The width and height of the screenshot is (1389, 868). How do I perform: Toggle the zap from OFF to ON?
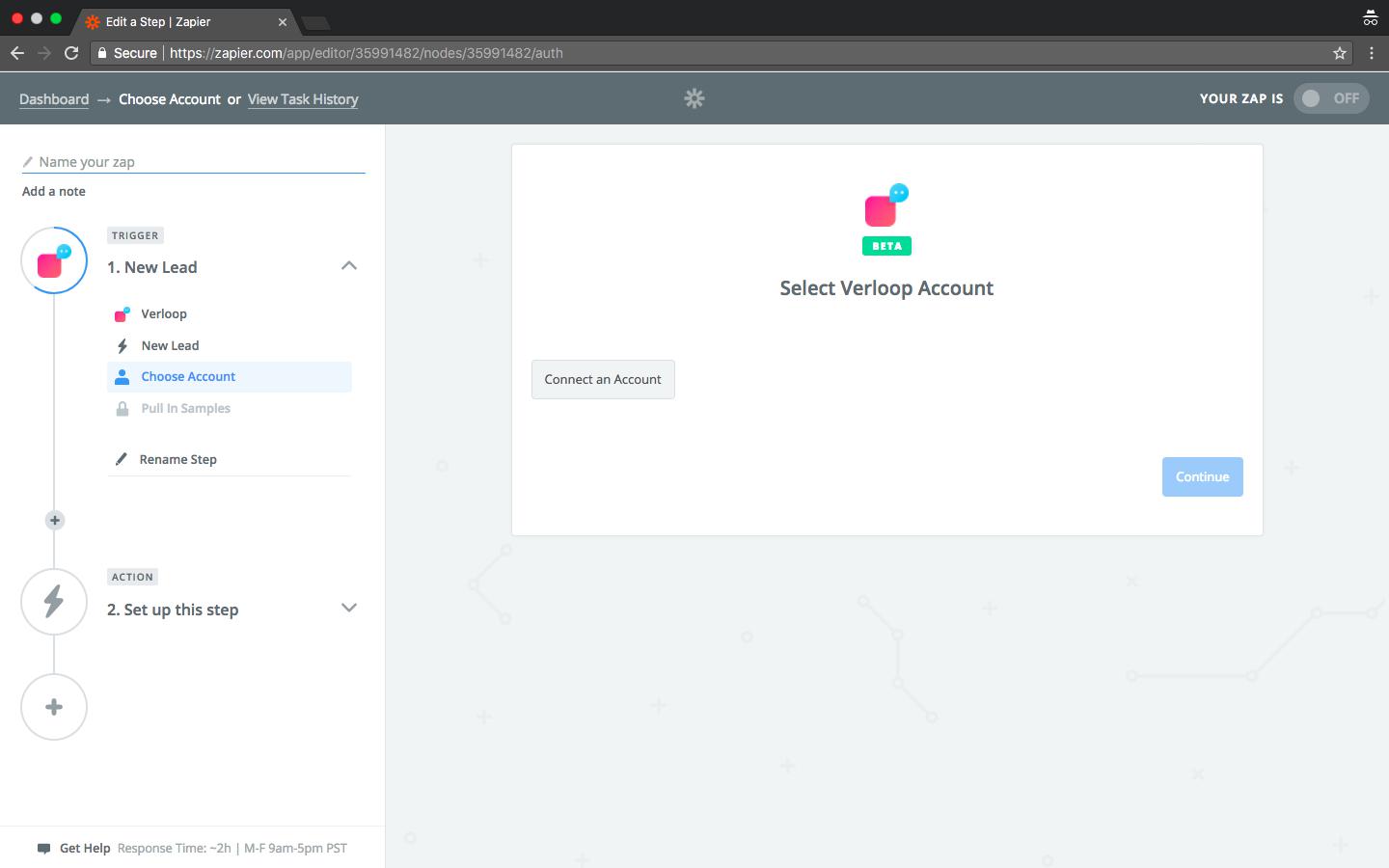pos(1331,97)
